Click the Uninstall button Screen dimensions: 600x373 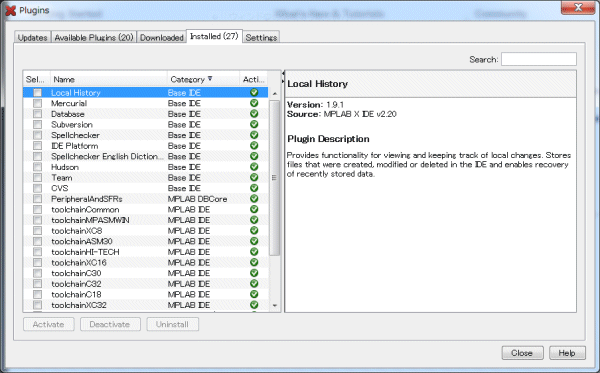click(x=173, y=324)
